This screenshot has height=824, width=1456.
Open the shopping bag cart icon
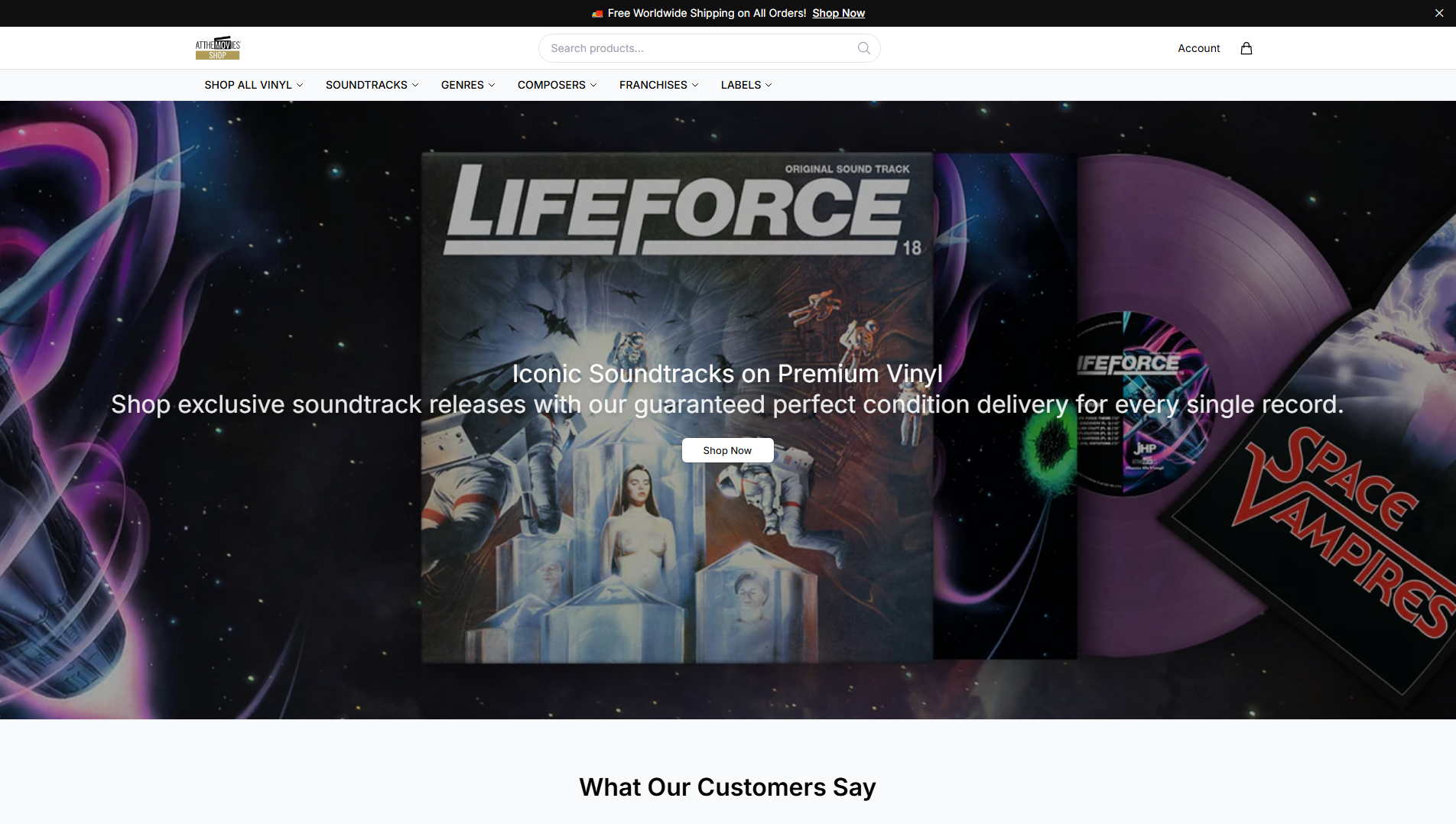1246,48
